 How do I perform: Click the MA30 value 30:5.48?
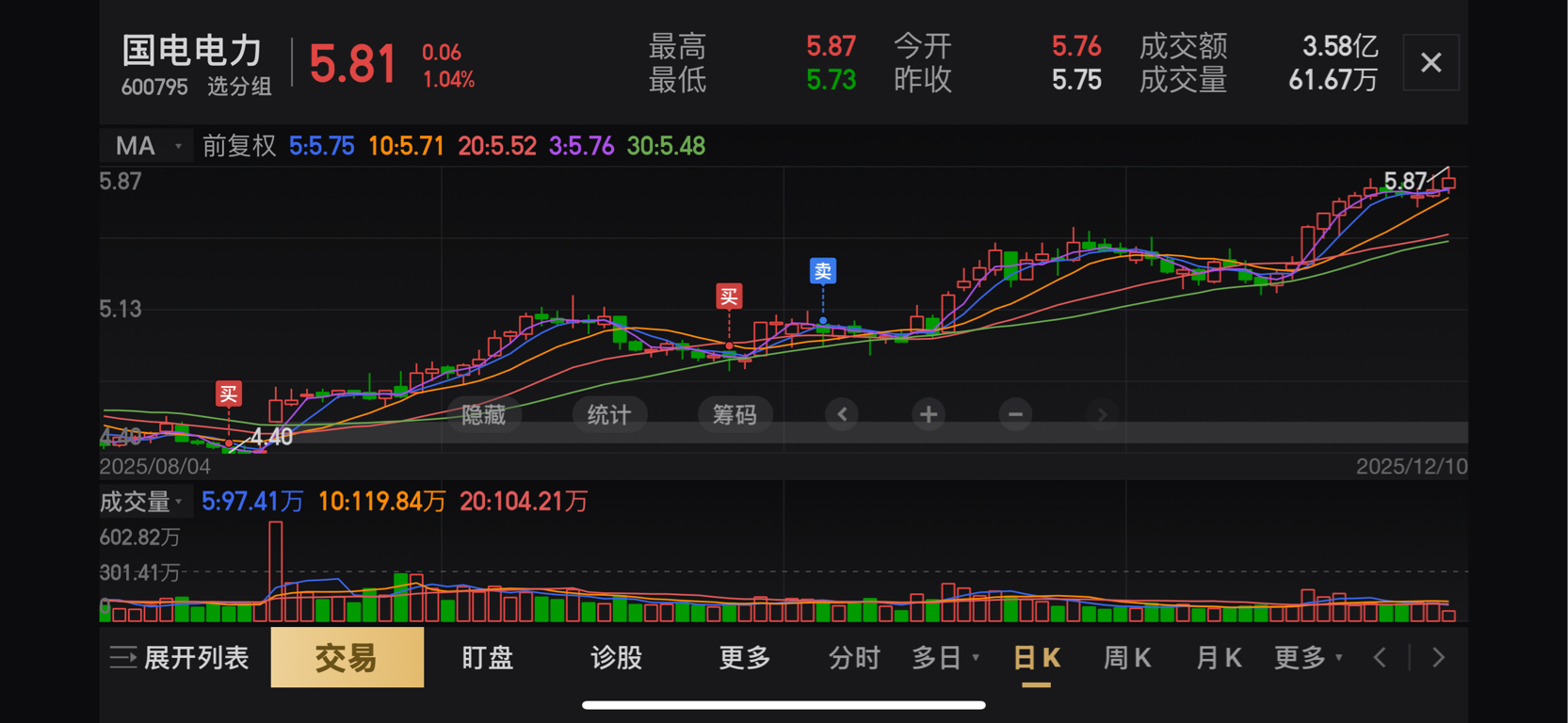(666, 146)
